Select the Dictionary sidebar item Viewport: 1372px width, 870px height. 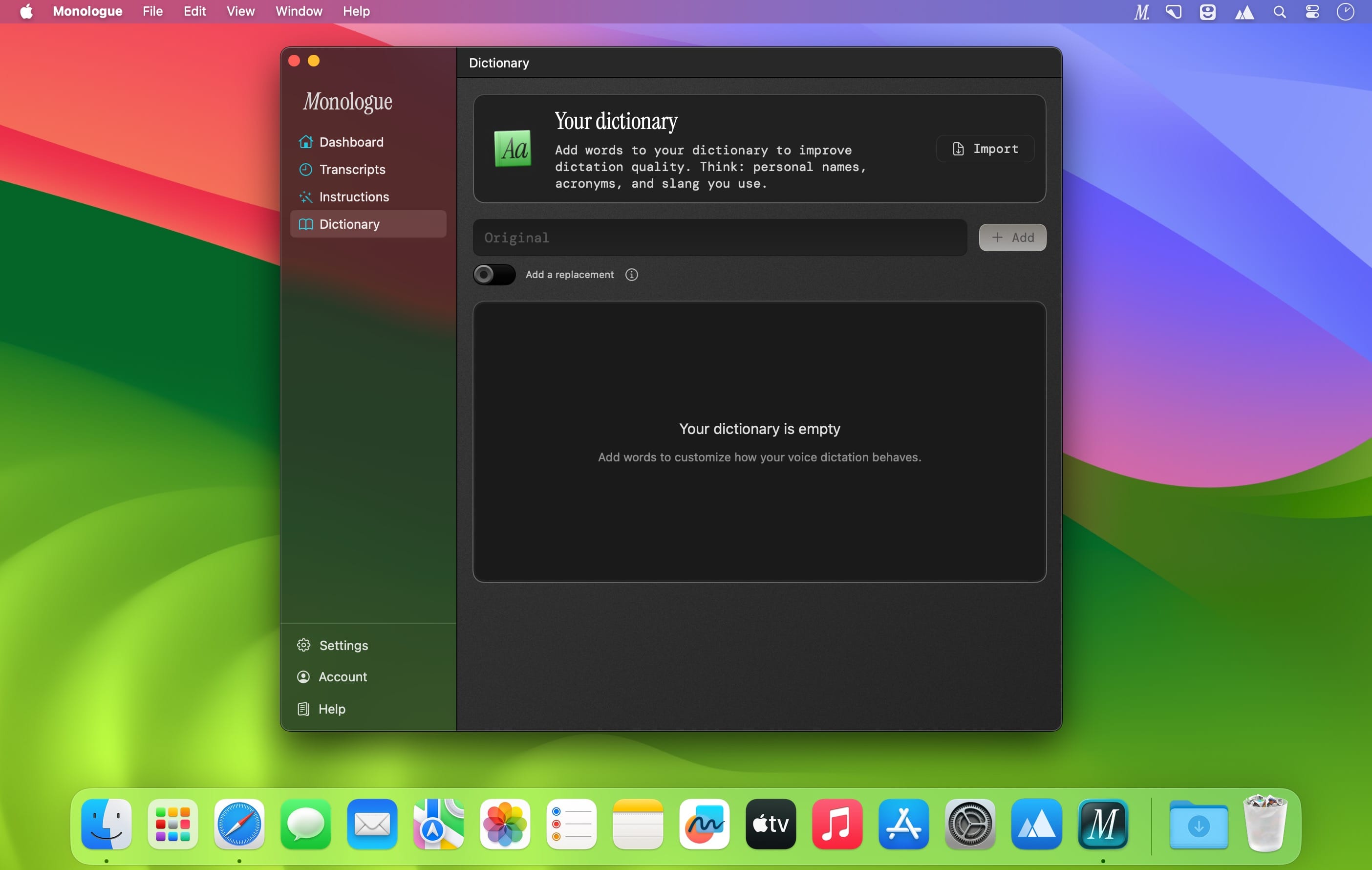pos(349,224)
